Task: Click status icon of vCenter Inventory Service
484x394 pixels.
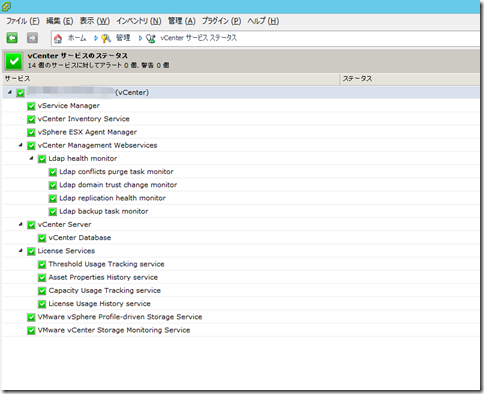Action: [31, 119]
